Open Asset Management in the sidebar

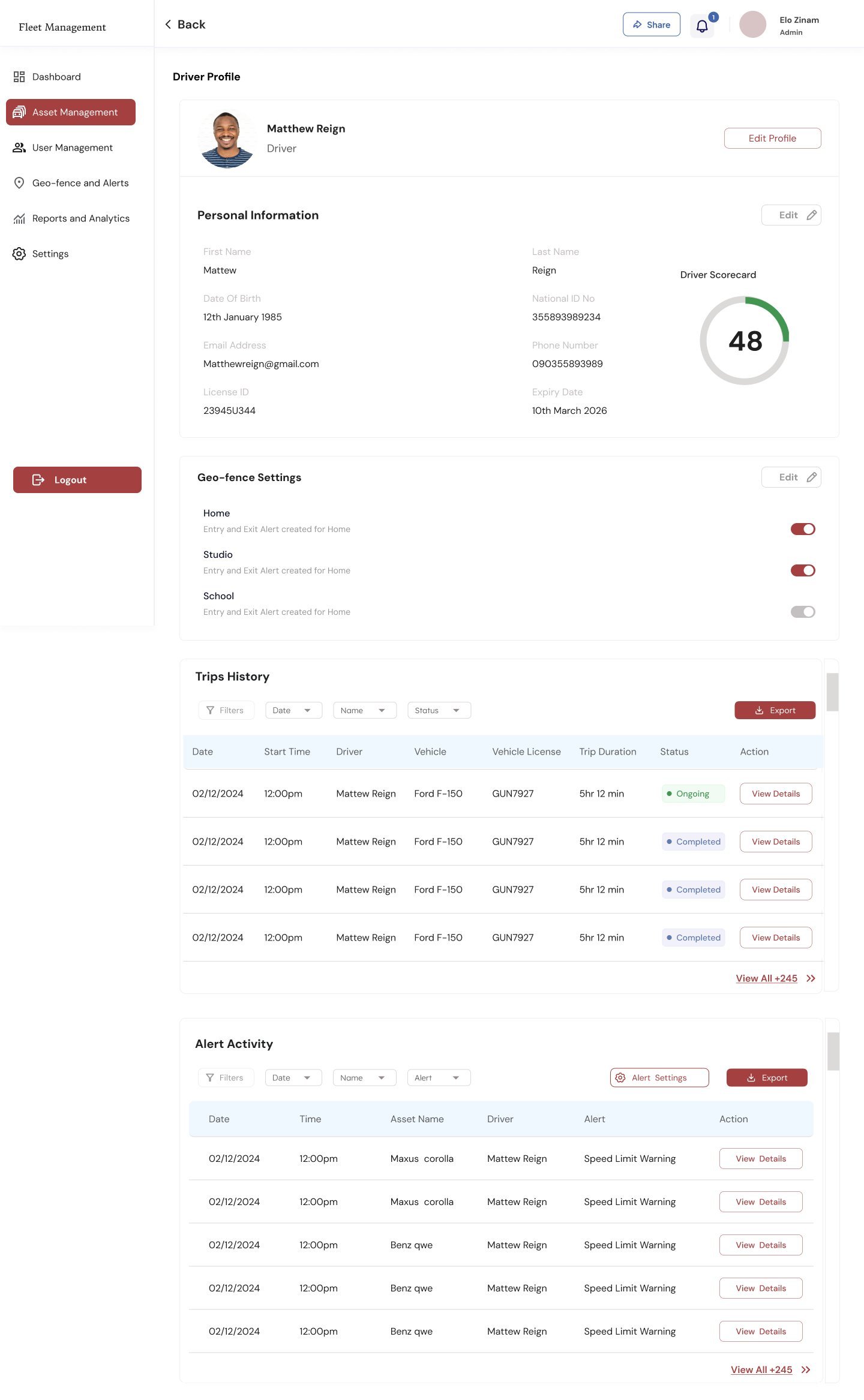(71, 112)
